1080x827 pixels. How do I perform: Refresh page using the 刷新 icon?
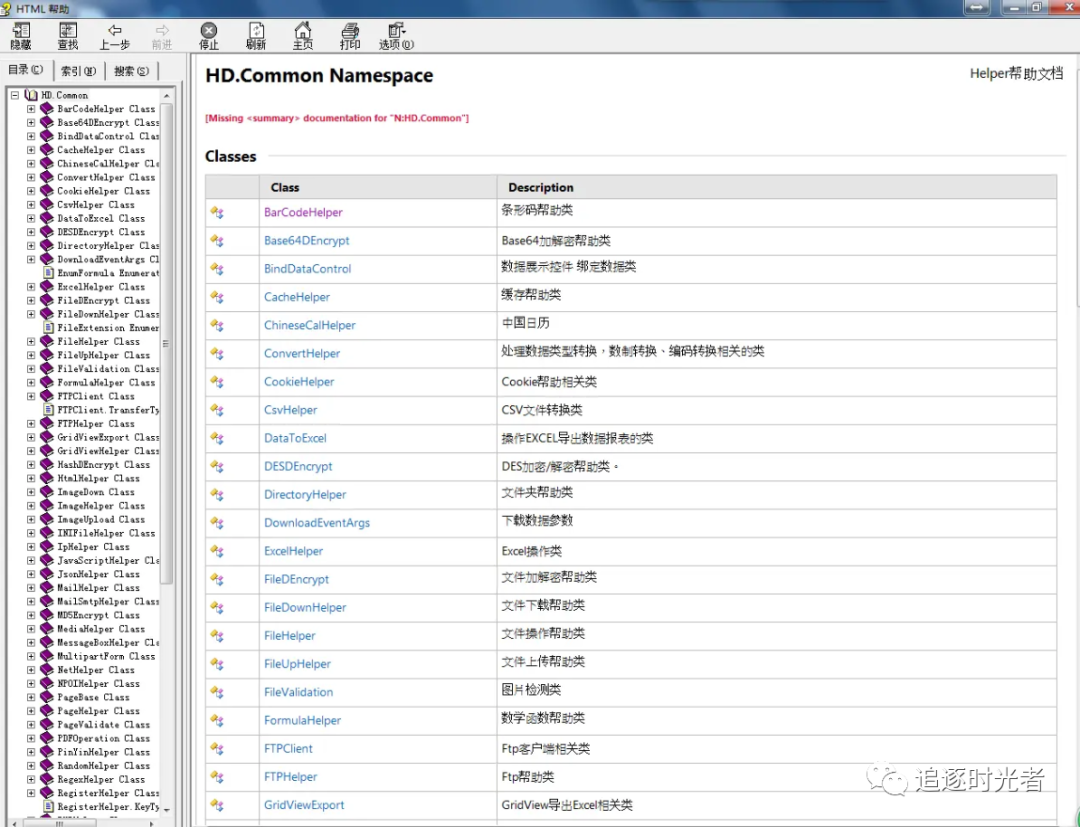pyautogui.click(x=256, y=30)
